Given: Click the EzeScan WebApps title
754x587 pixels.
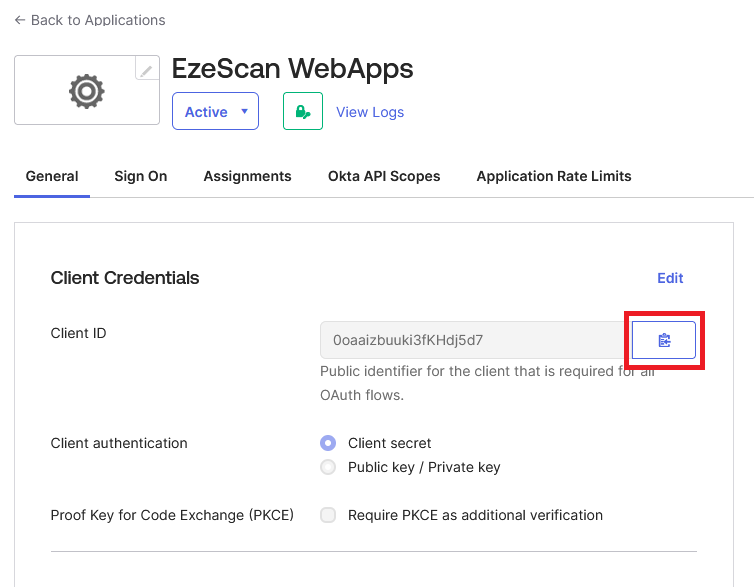Looking at the screenshot, I should click(x=292, y=68).
